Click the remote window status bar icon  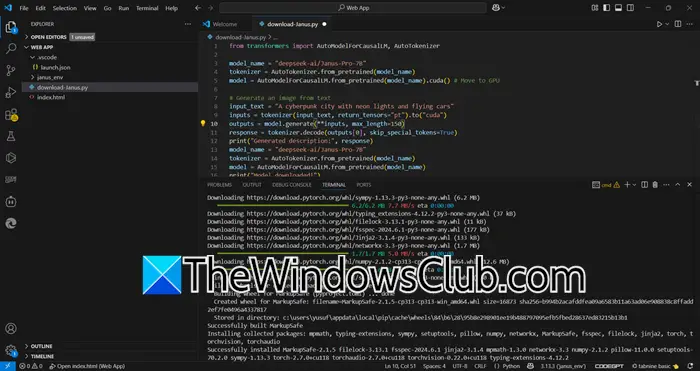8,366
